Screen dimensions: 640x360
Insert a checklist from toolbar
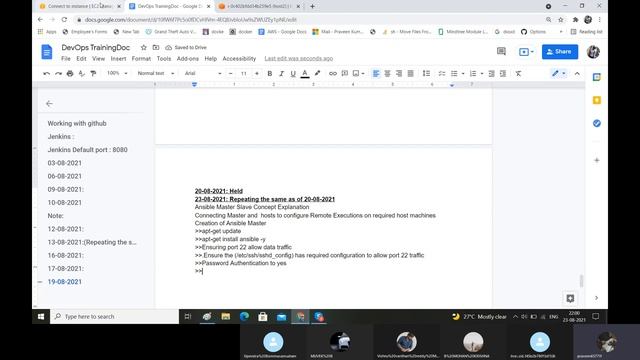[442, 73]
